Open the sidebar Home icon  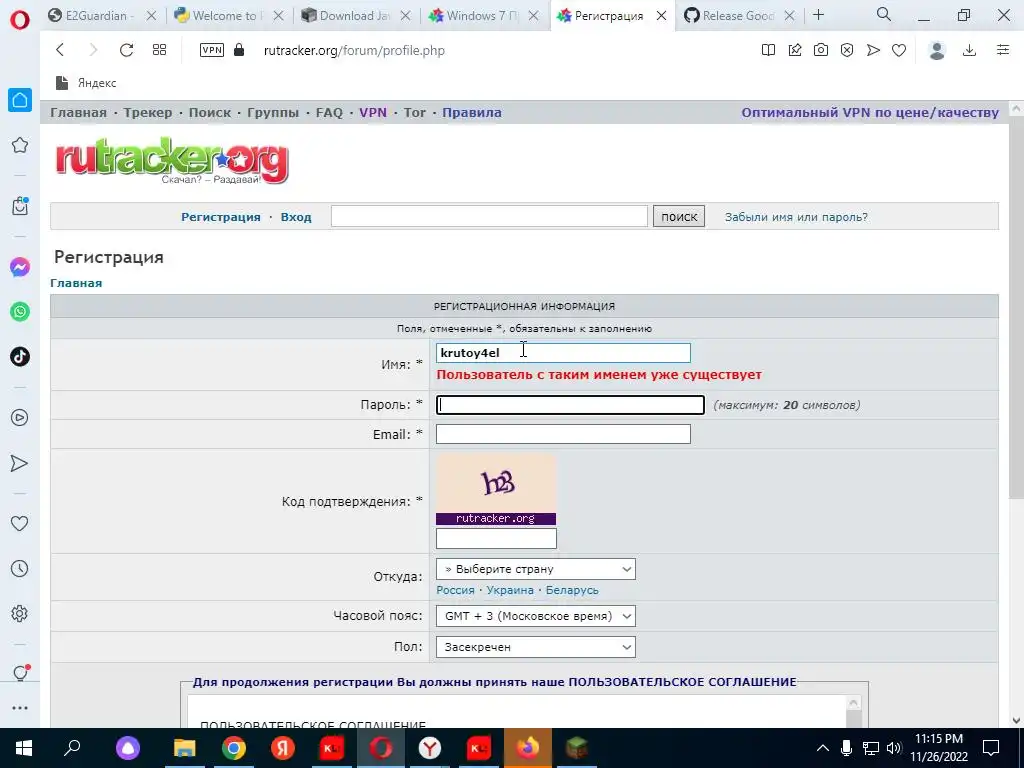(x=20, y=100)
